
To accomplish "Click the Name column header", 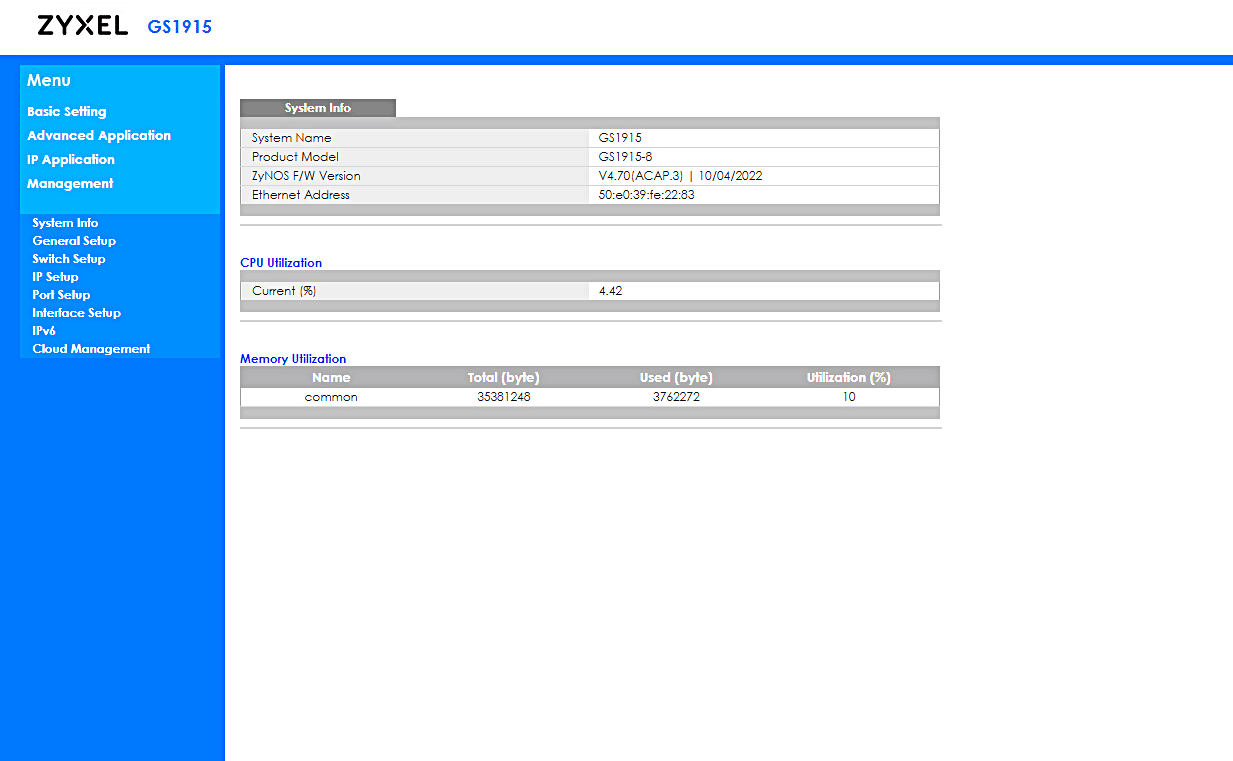I will point(331,378).
